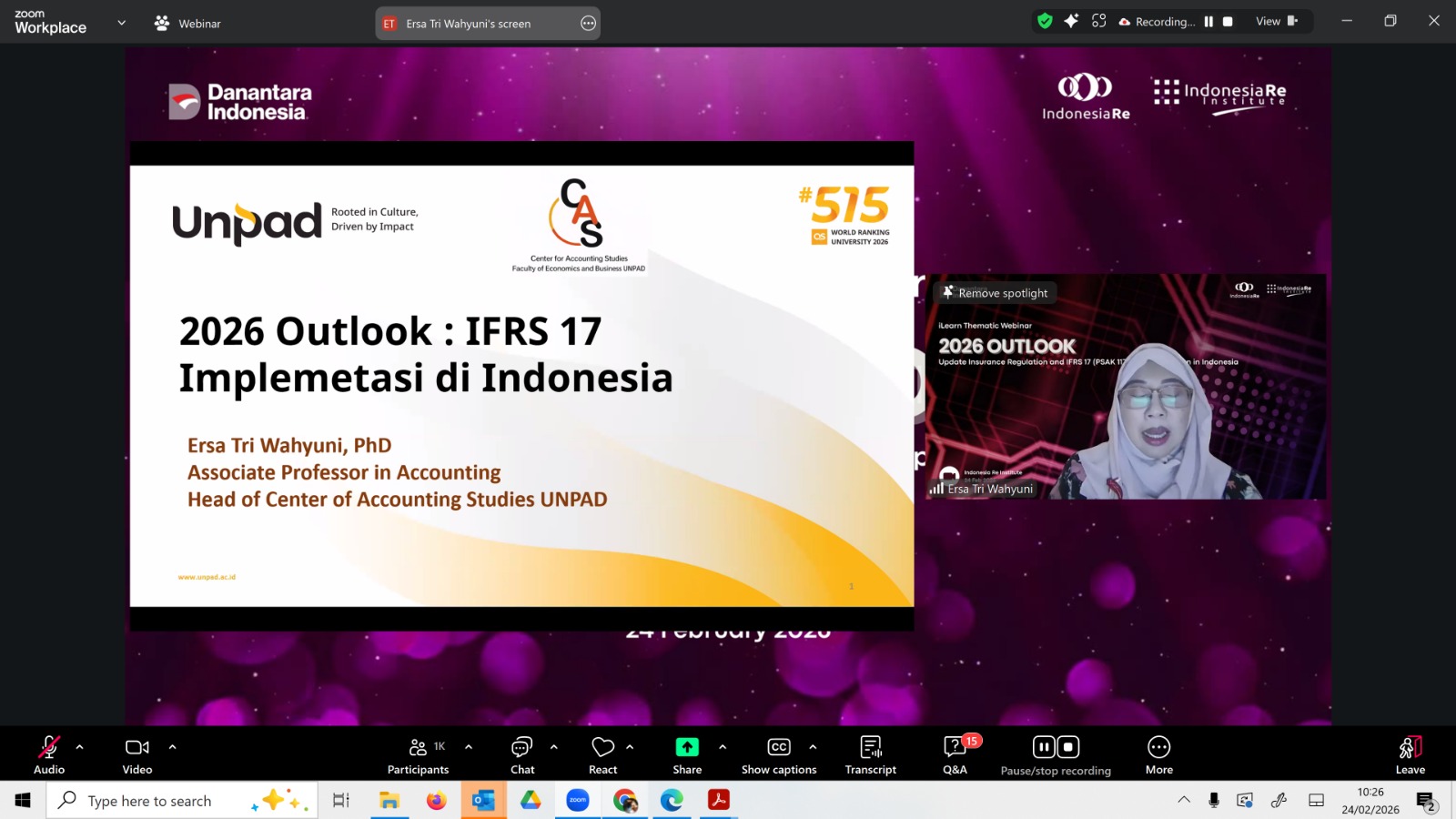This screenshot has width=1456, height=819.
Task: Open the Zoom Workplace dropdown chevron
Action: click(x=122, y=23)
